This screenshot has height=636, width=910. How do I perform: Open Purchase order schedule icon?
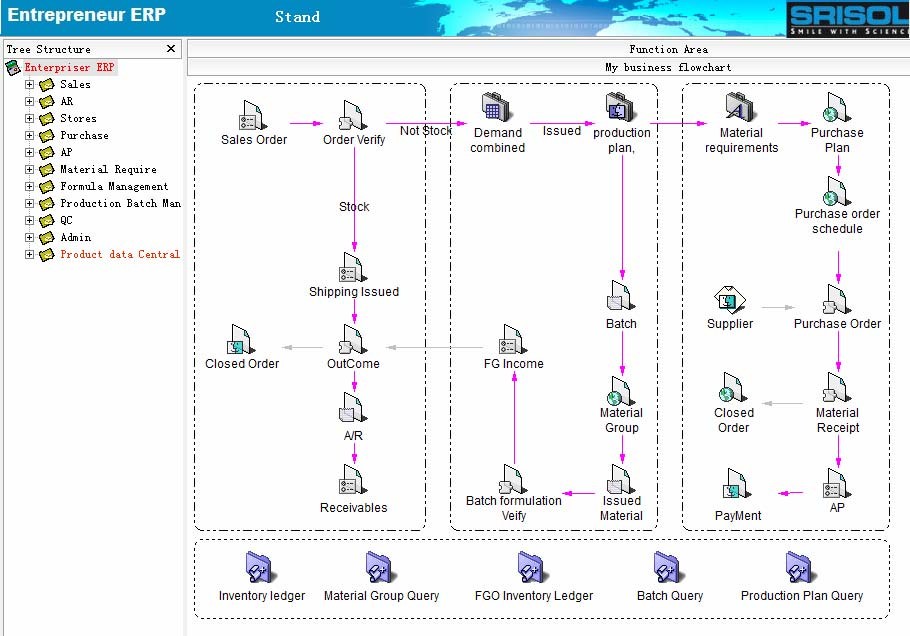837,191
